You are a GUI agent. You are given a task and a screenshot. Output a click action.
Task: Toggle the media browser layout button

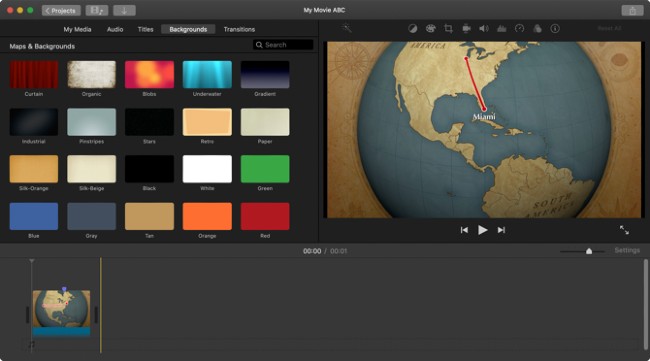point(97,10)
